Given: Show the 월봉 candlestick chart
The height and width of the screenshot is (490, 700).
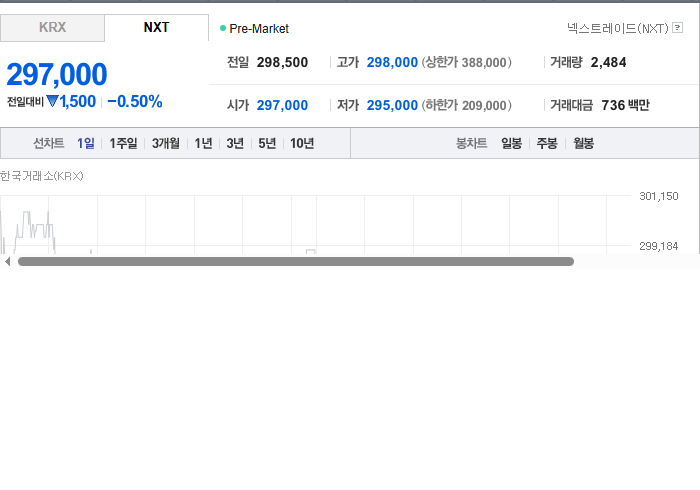Looking at the screenshot, I should 583,143.
